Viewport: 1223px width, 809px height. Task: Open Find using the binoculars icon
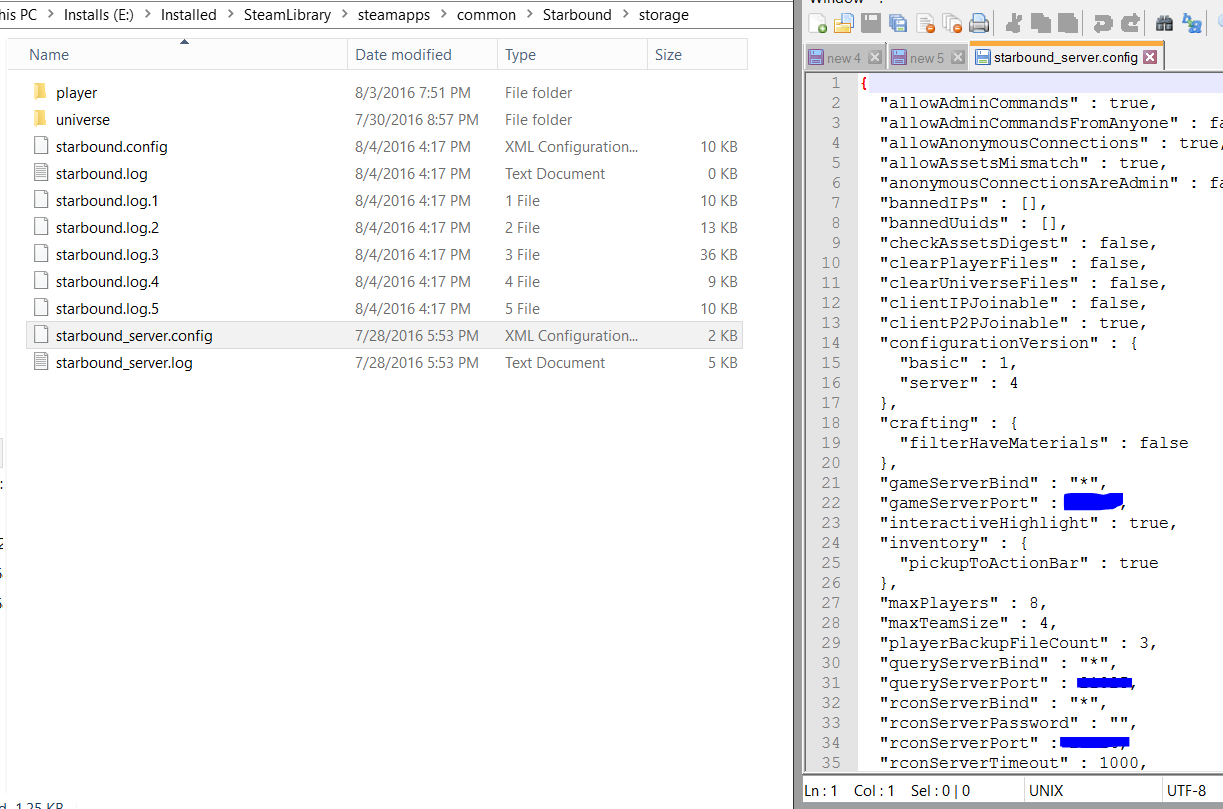point(1164,24)
